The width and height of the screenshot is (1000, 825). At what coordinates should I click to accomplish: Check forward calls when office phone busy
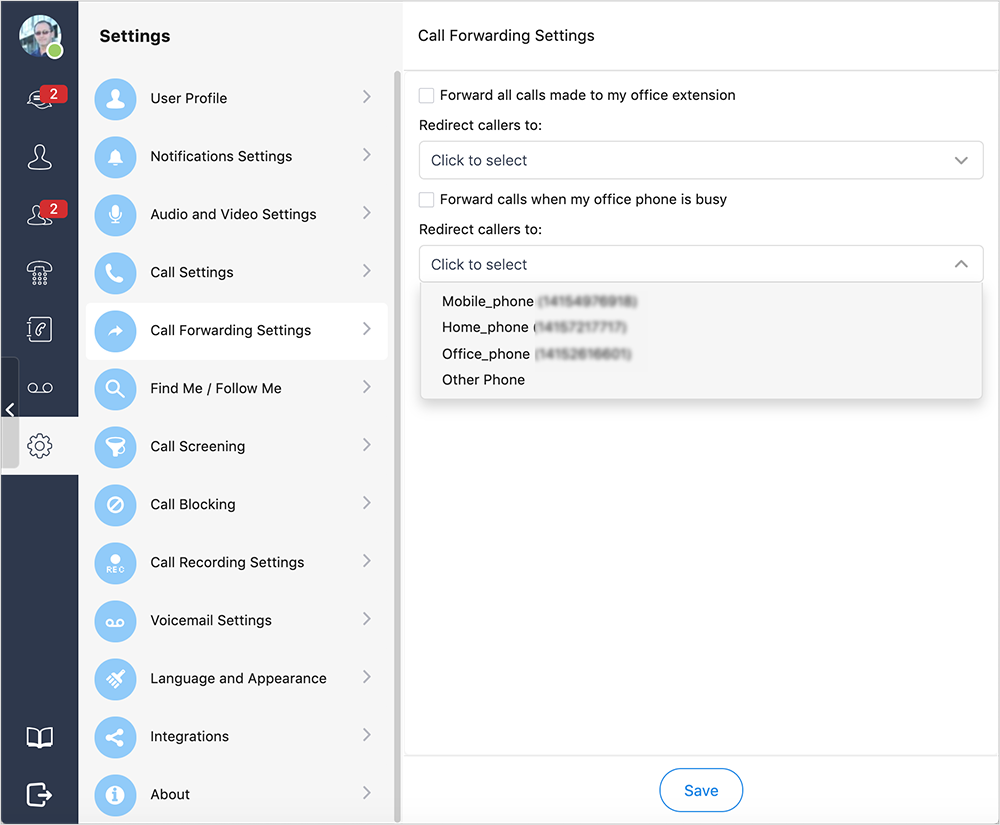pyautogui.click(x=427, y=200)
